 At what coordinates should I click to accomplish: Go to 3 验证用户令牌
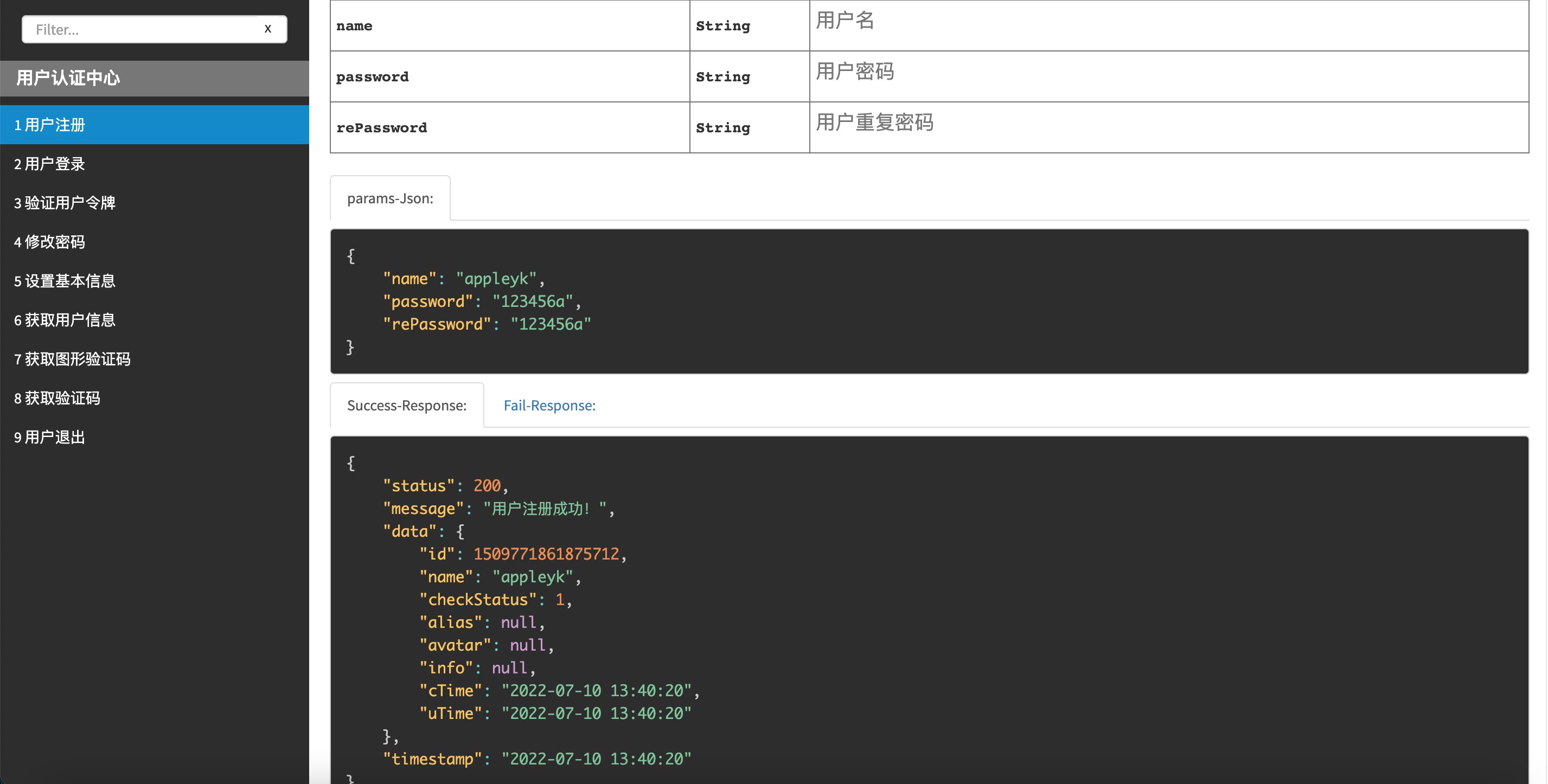point(155,203)
